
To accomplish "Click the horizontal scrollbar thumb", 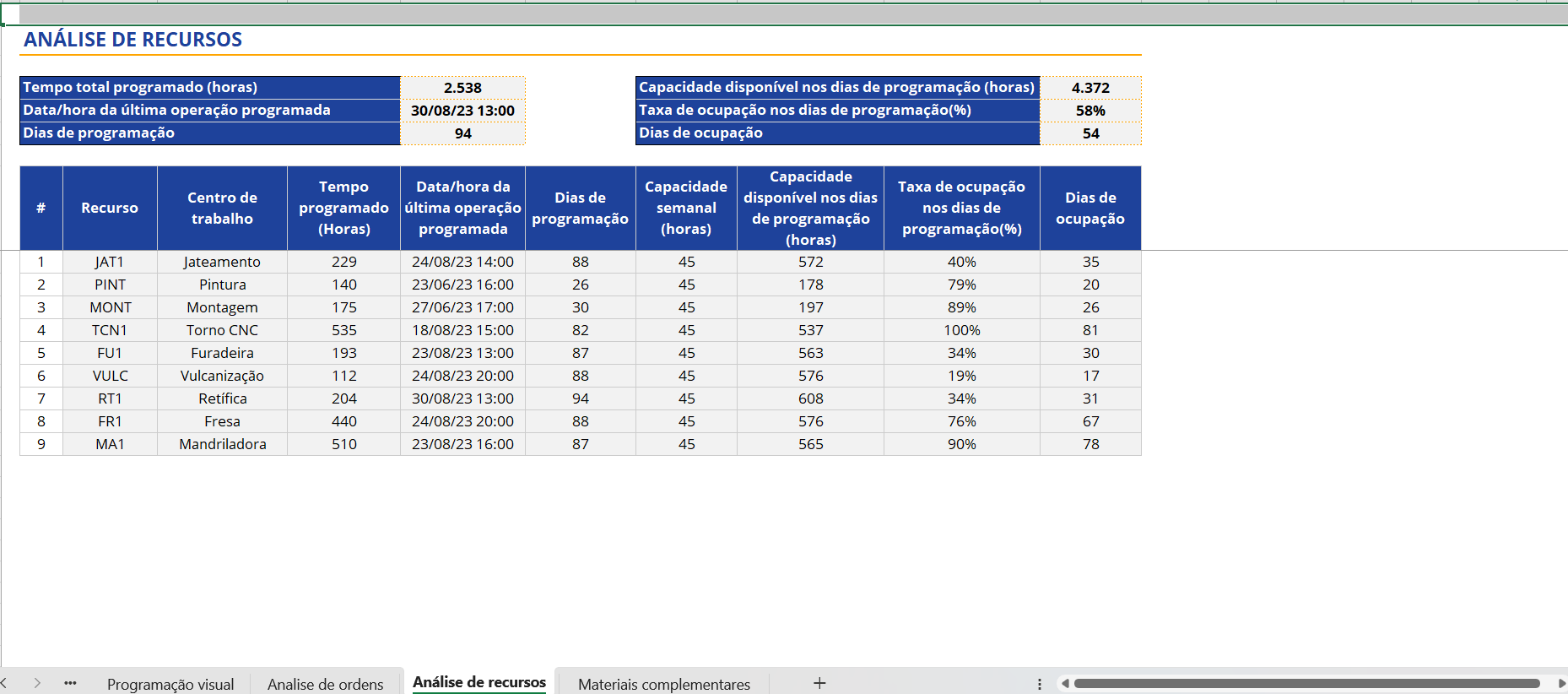I will click(x=1306, y=684).
